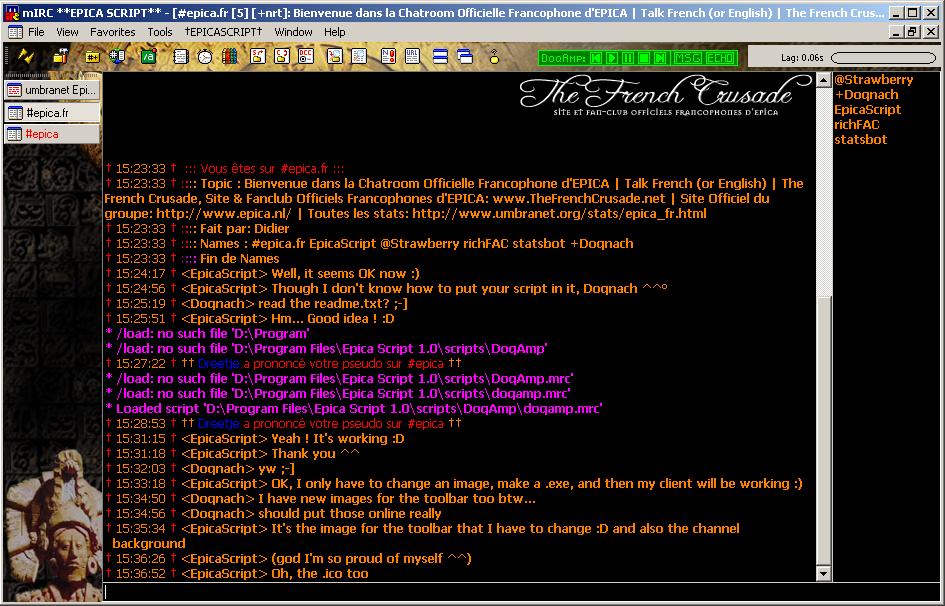This screenshot has width=945, height=606.
Task: Click the Tile windows icon
Action: click(441, 57)
